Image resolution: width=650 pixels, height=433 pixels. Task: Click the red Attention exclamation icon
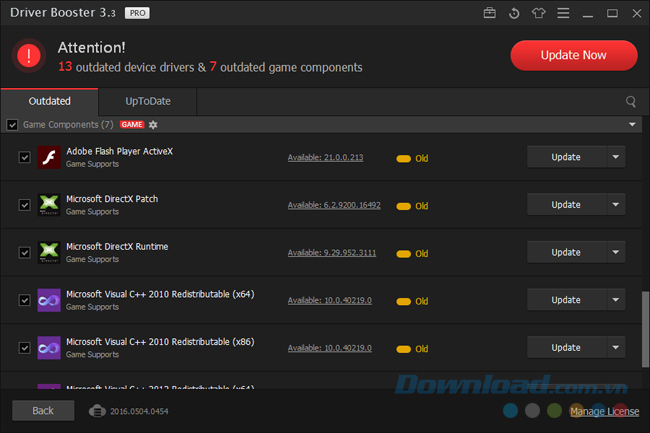pyautogui.click(x=29, y=56)
